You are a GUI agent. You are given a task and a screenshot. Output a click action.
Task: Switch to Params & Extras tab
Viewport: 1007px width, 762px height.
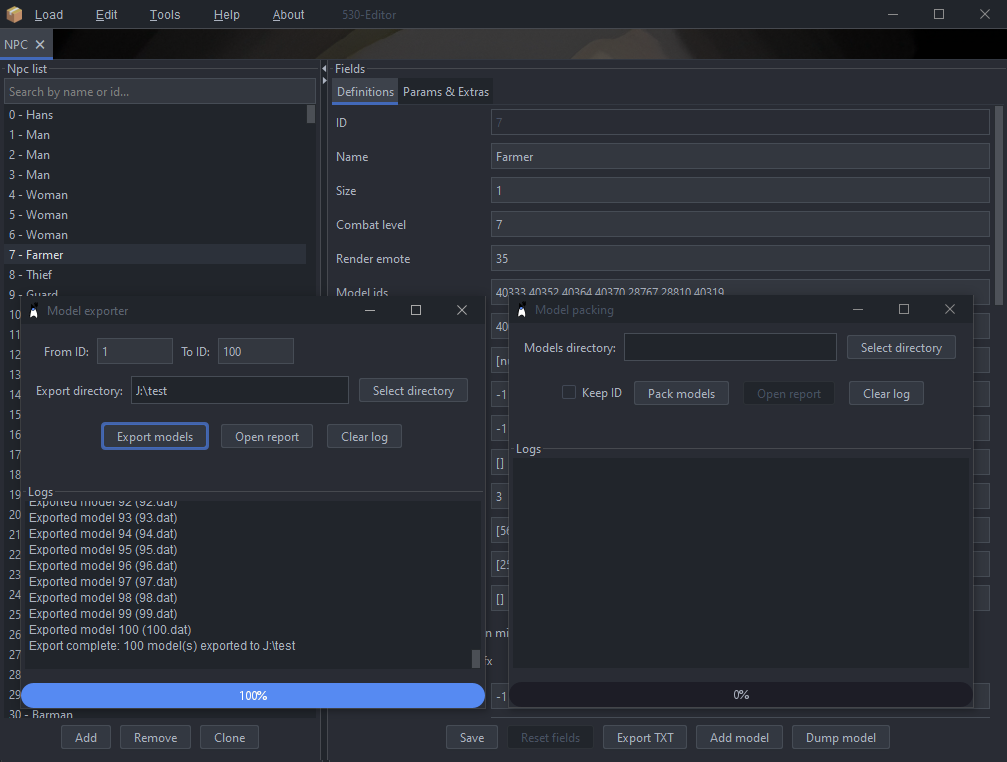(446, 92)
